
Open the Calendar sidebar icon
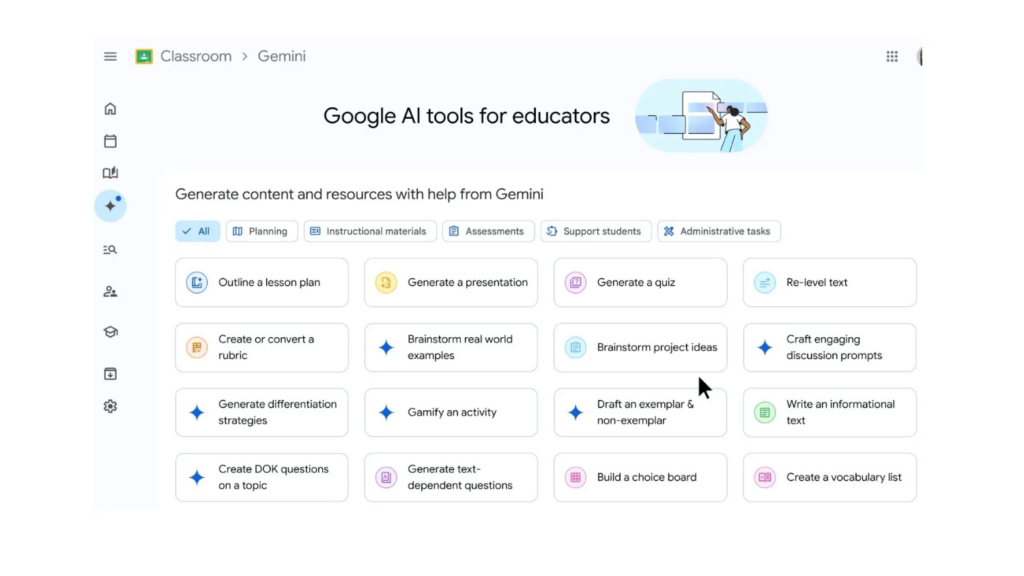pyautogui.click(x=110, y=141)
